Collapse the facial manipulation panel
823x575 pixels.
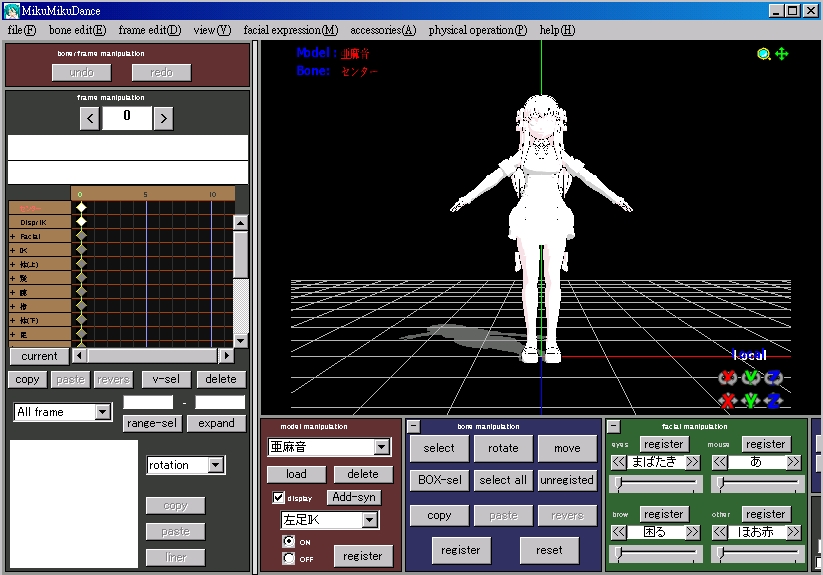(x=614, y=426)
